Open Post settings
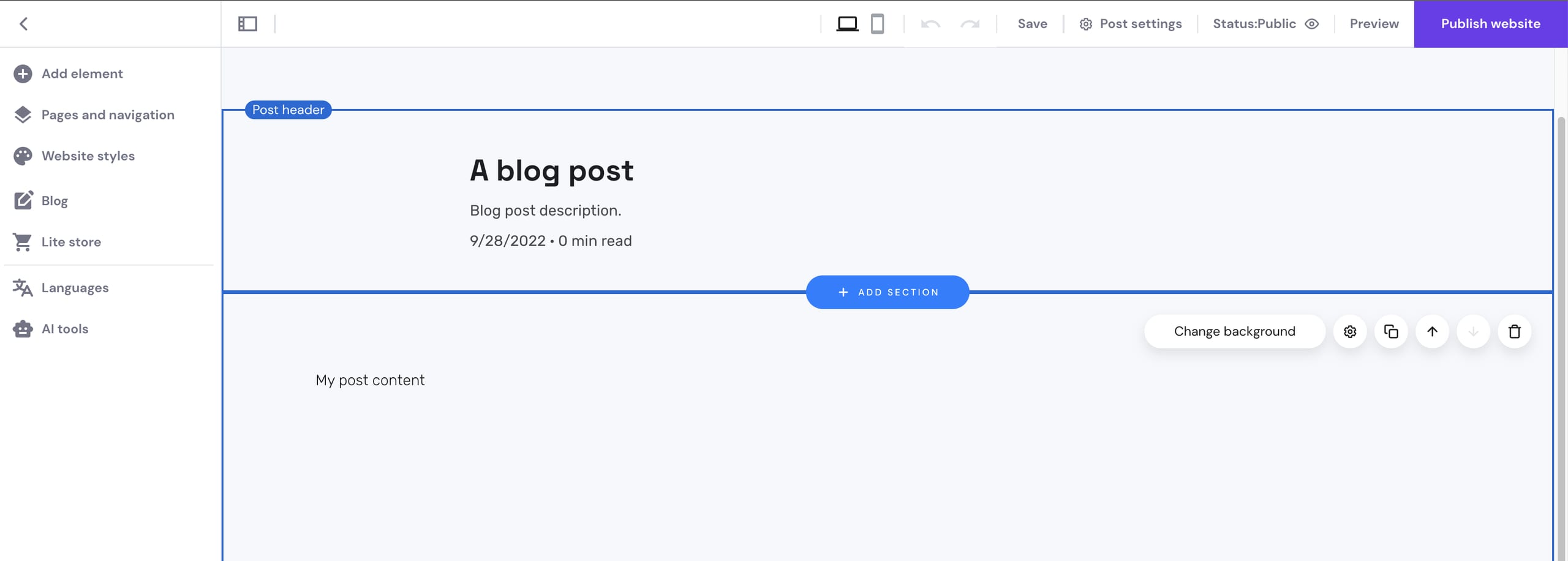The image size is (1568, 561). click(1130, 24)
